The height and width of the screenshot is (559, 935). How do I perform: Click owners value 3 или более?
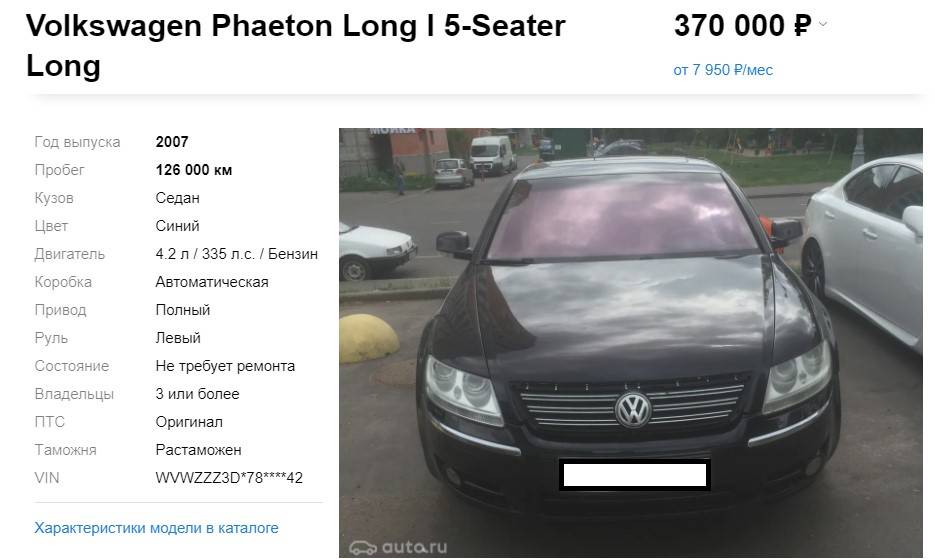pyautogui.click(x=197, y=394)
